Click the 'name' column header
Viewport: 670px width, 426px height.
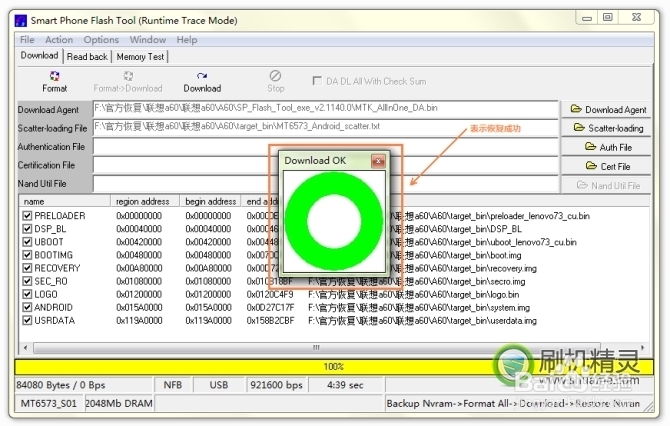click(65, 201)
